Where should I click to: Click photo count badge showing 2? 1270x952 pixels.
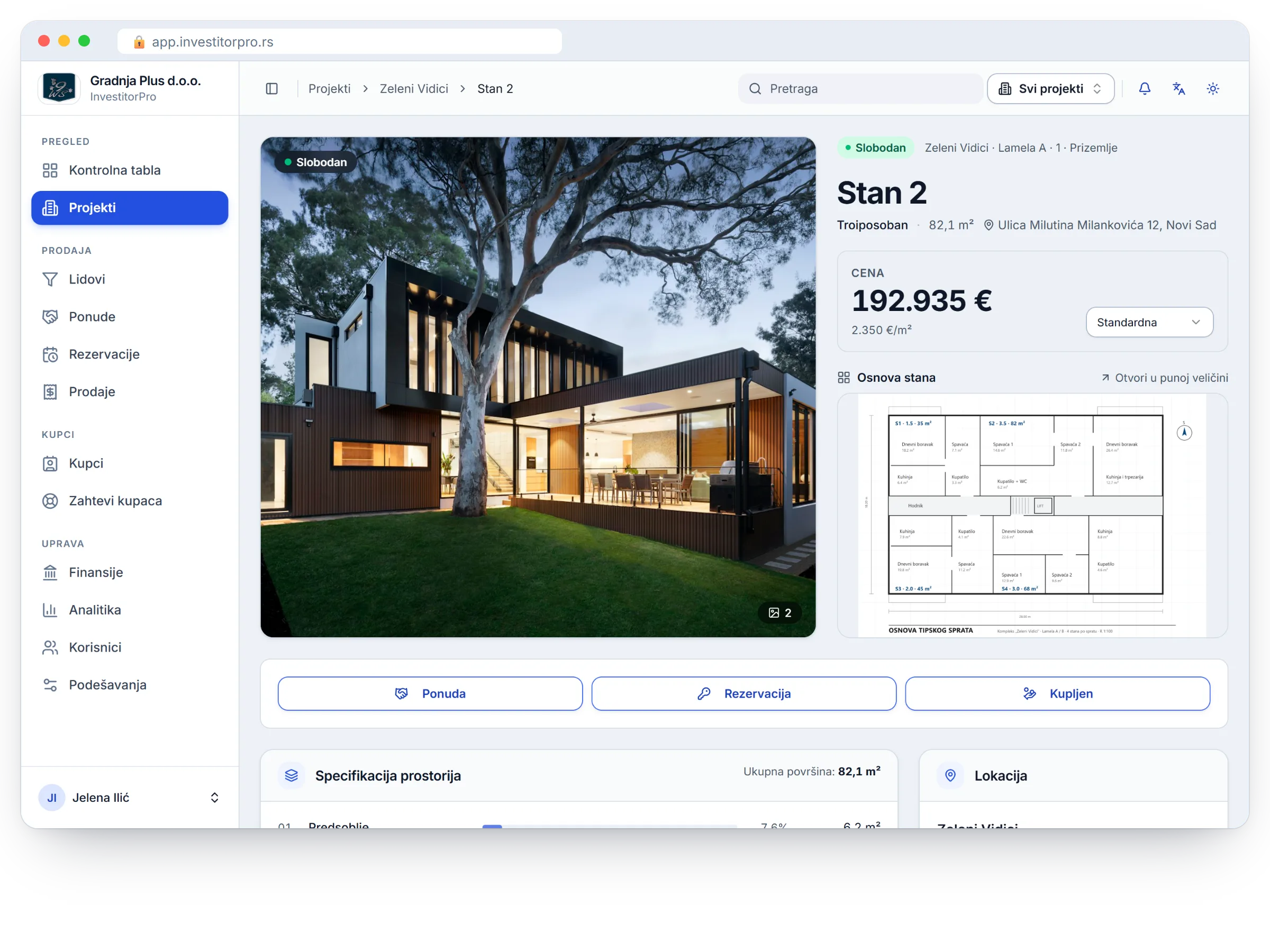tap(779, 613)
